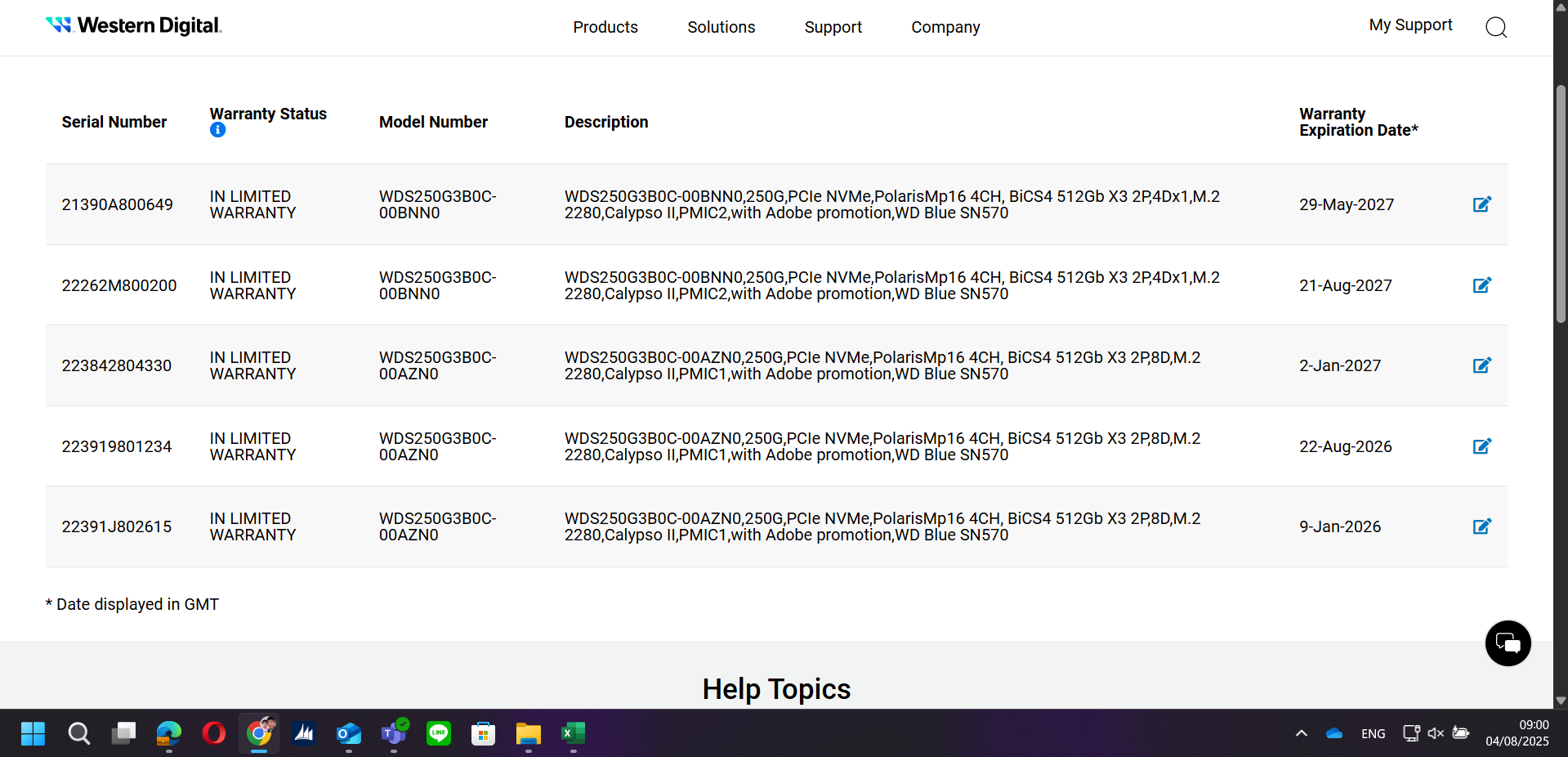Open the Company menu

tap(945, 27)
